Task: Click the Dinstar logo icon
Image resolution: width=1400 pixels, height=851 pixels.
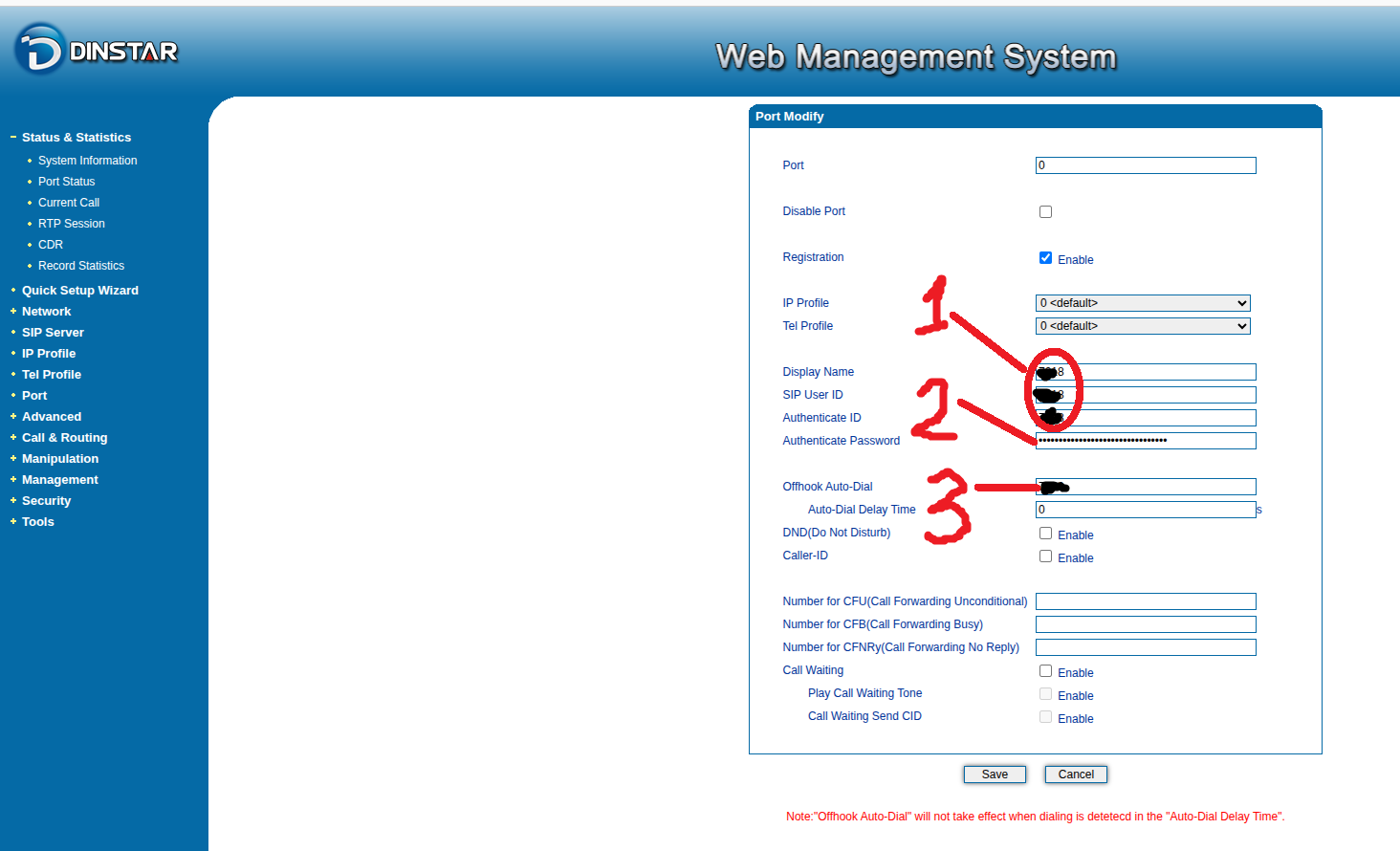Action: pyautogui.click(x=39, y=50)
